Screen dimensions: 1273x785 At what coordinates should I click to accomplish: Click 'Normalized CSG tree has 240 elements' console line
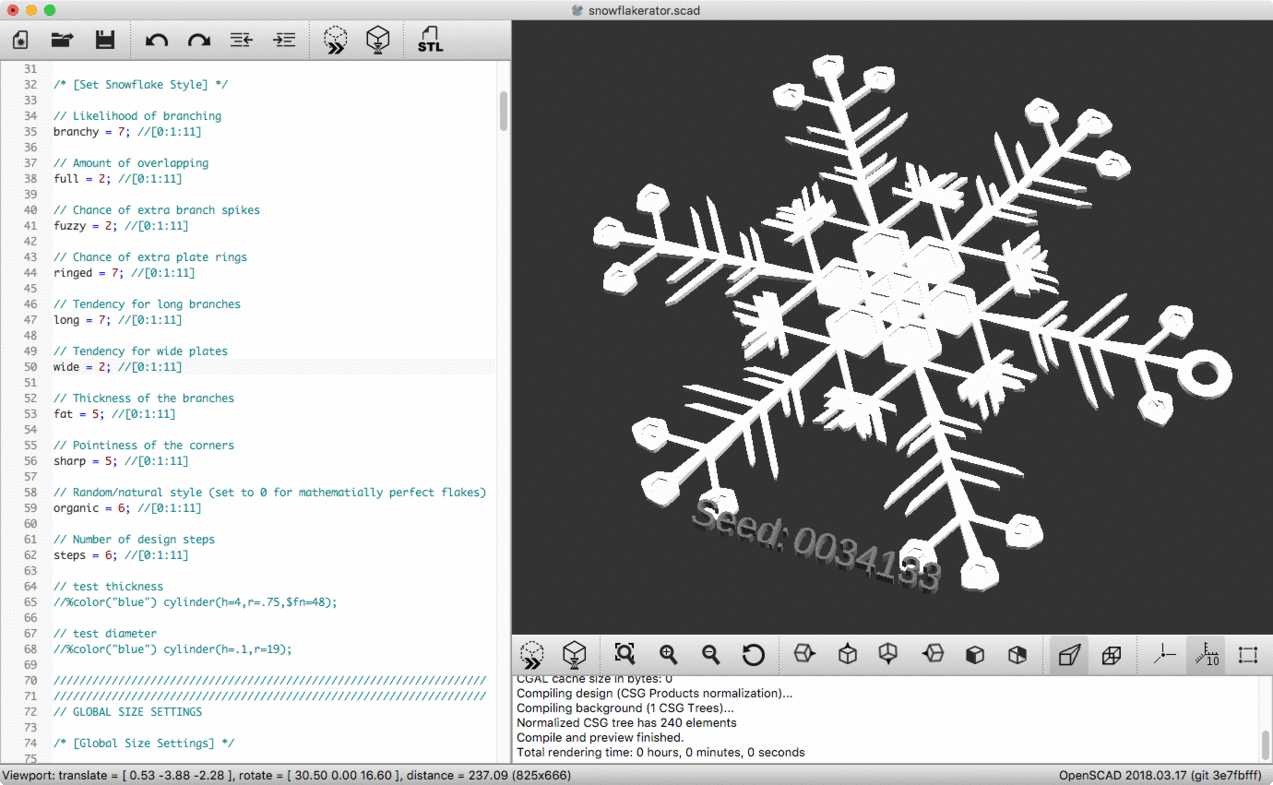(x=626, y=722)
